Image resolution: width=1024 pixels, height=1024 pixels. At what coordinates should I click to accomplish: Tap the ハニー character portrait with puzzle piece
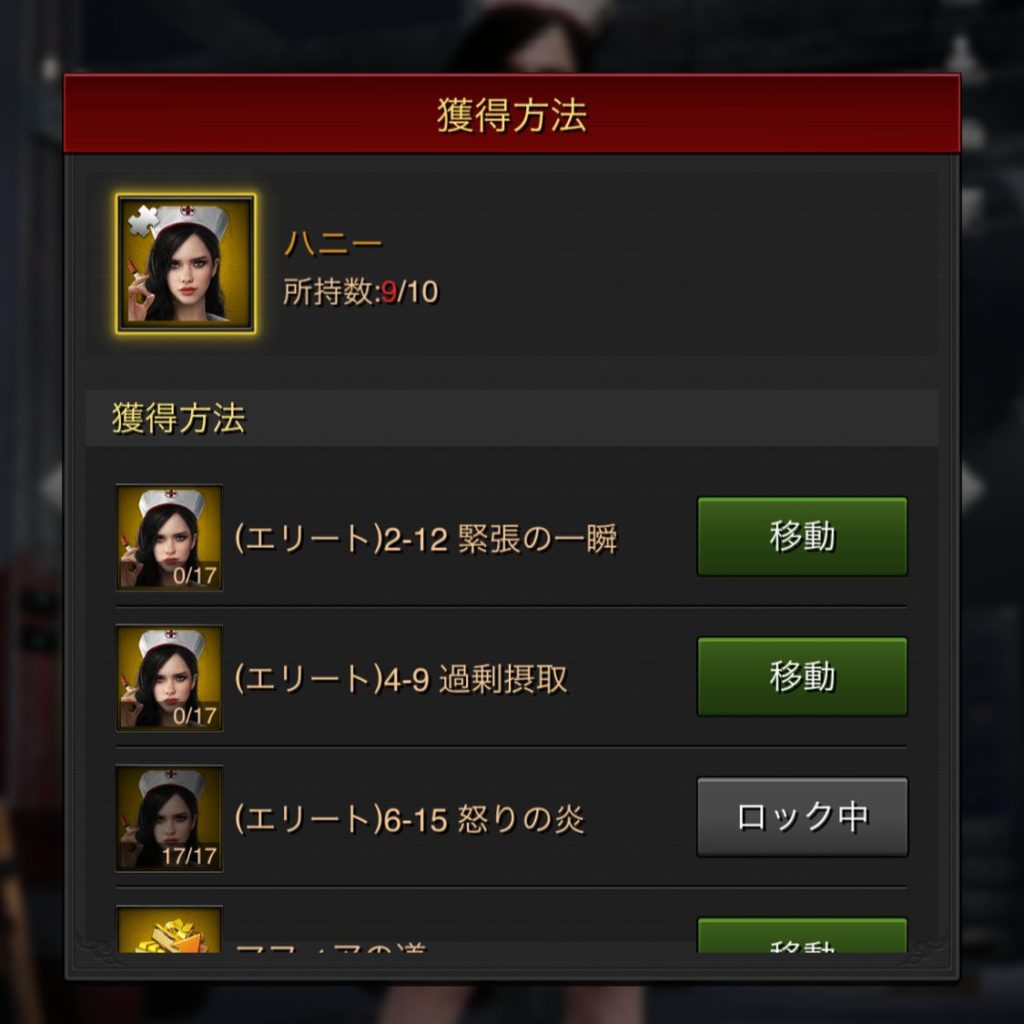click(186, 264)
